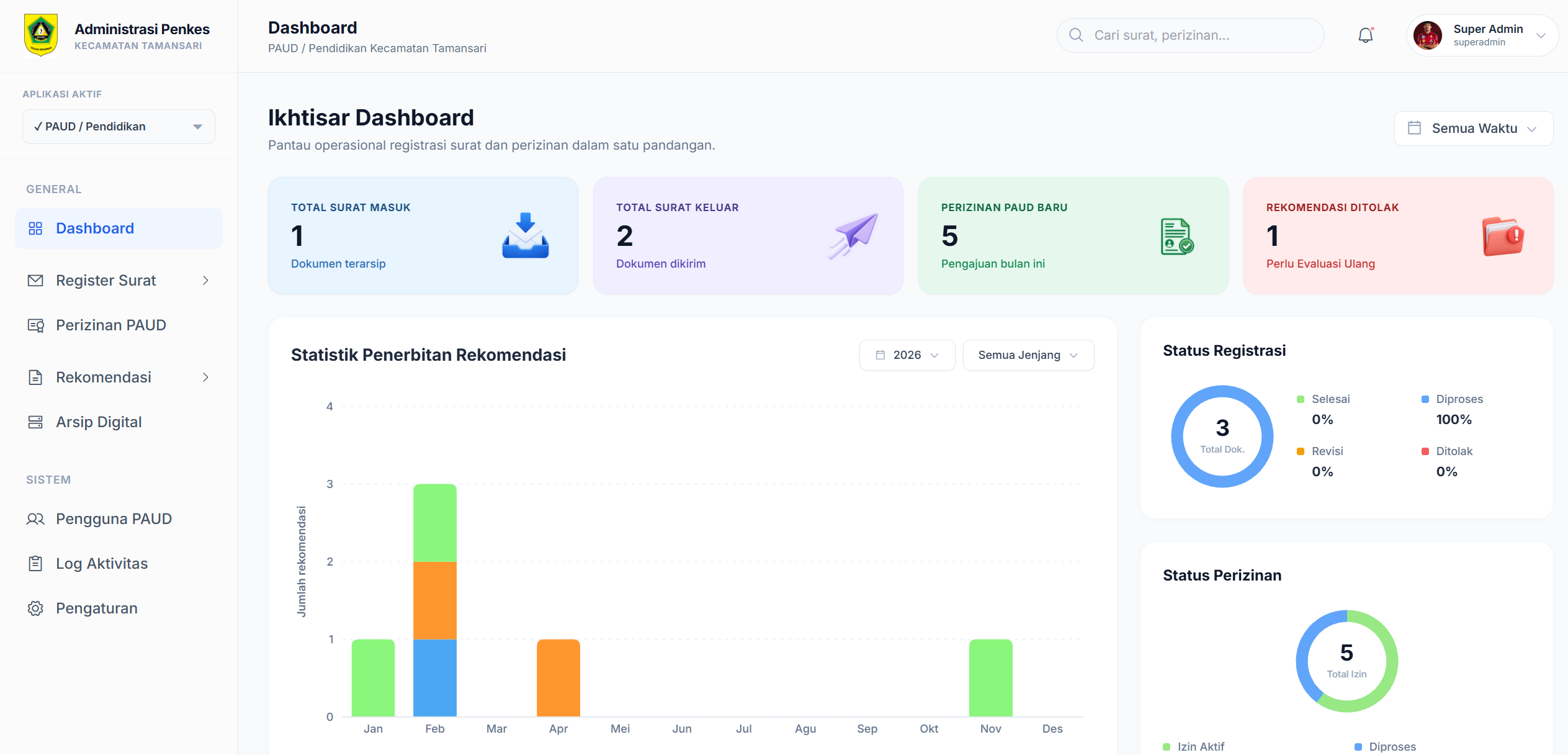This screenshot has height=755, width=1568.
Task: Click the green Nov bar in chart
Action: (x=991, y=678)
